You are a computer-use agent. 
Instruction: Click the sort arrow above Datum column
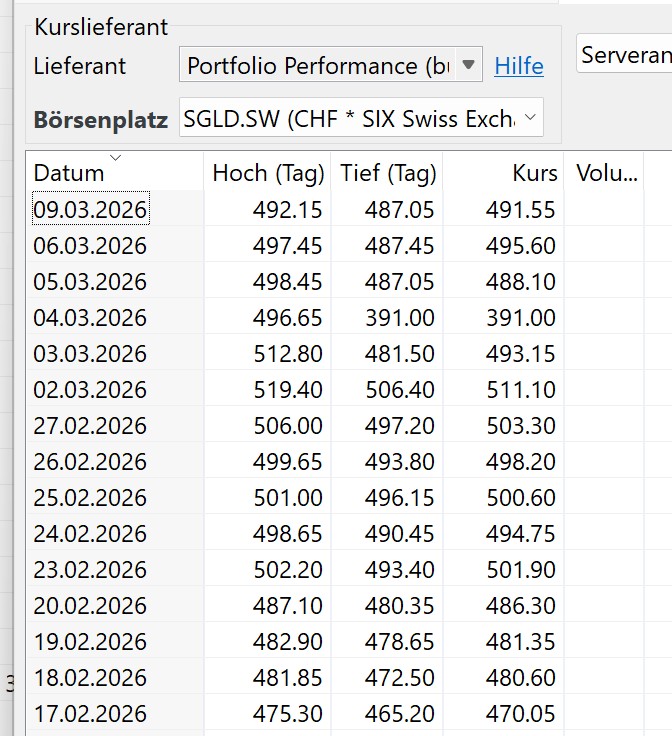click(115, 158)
